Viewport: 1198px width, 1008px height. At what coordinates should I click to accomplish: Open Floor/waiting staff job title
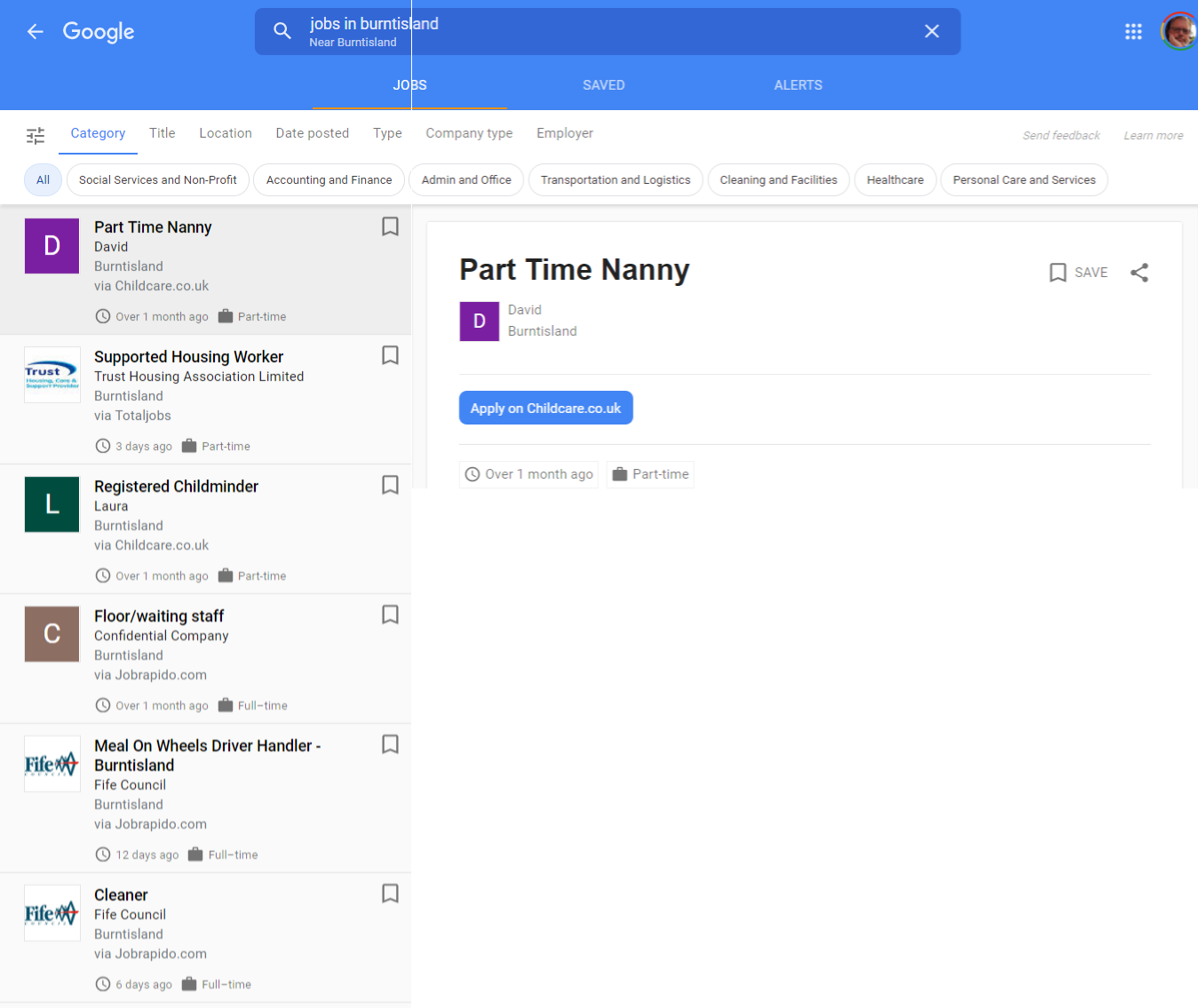click(x=159, y=616)
